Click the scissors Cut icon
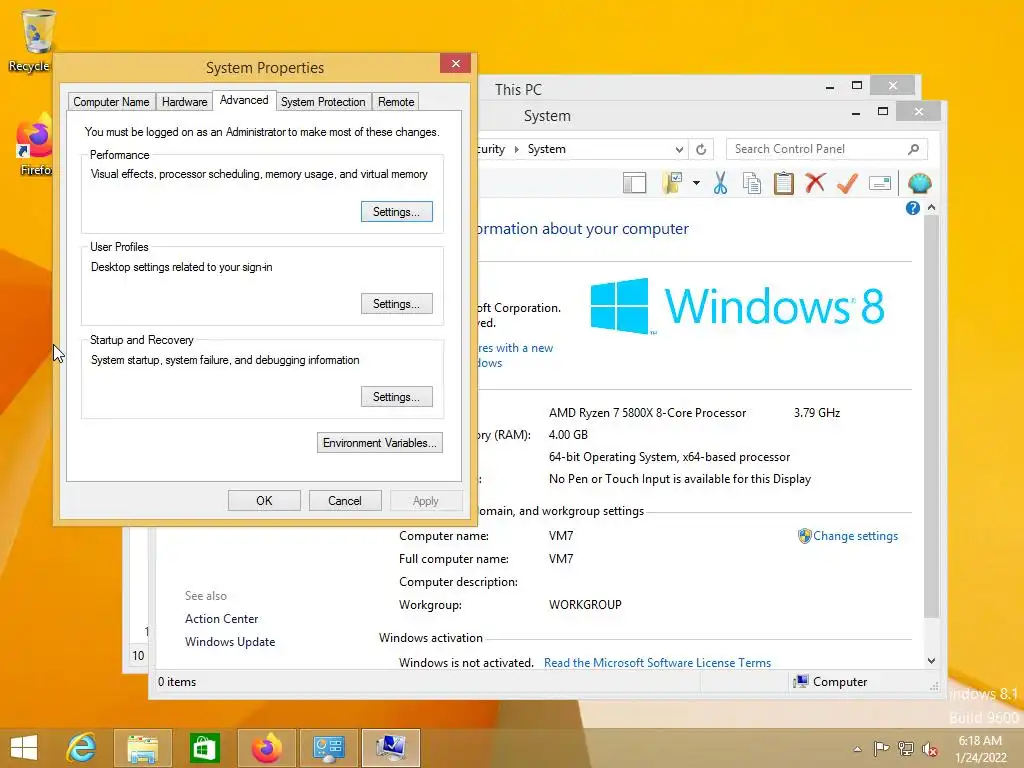This screenshot has height=768, width=1024. [720, 184]
